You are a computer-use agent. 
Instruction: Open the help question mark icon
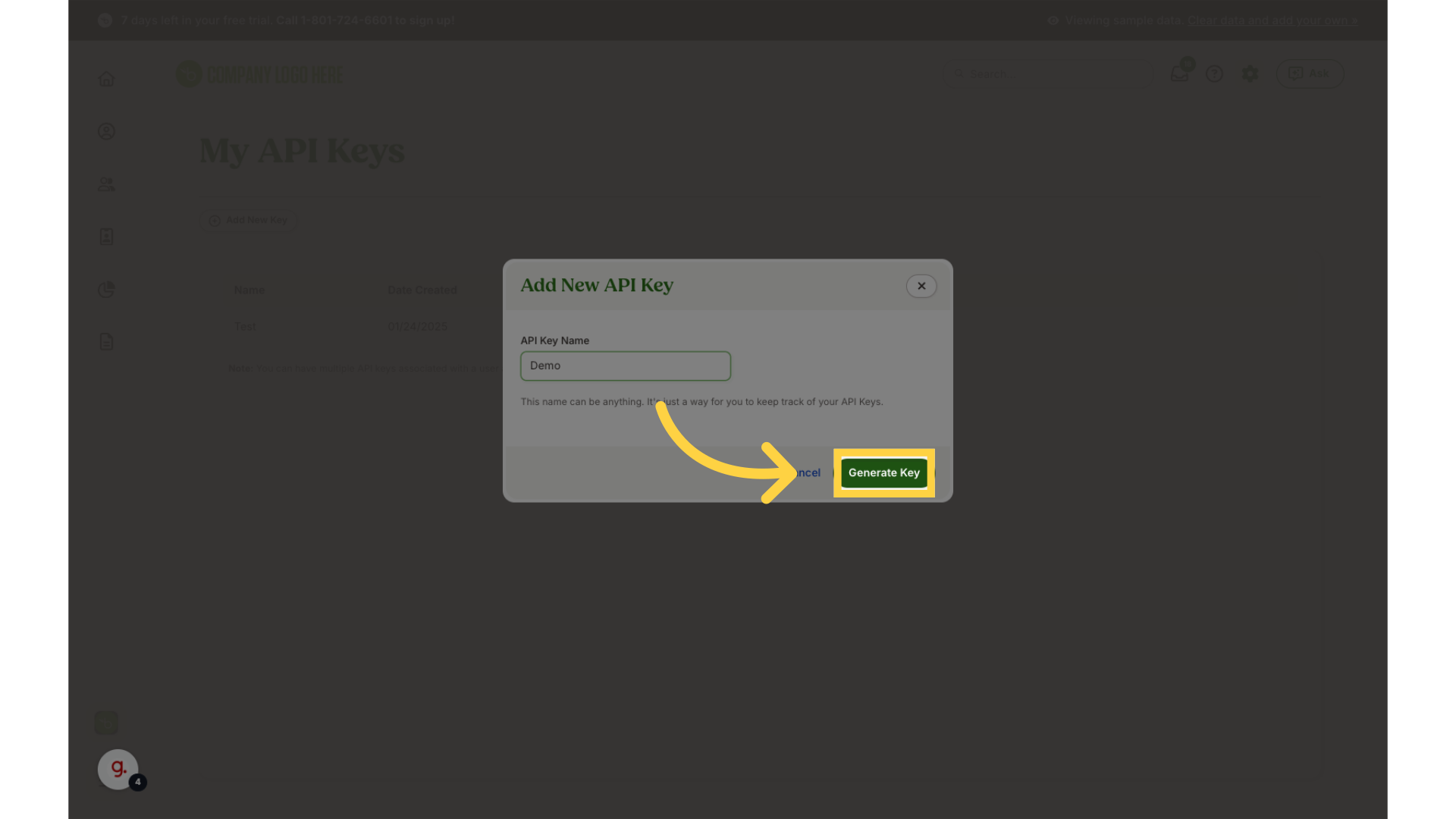tap(1214, 74)
